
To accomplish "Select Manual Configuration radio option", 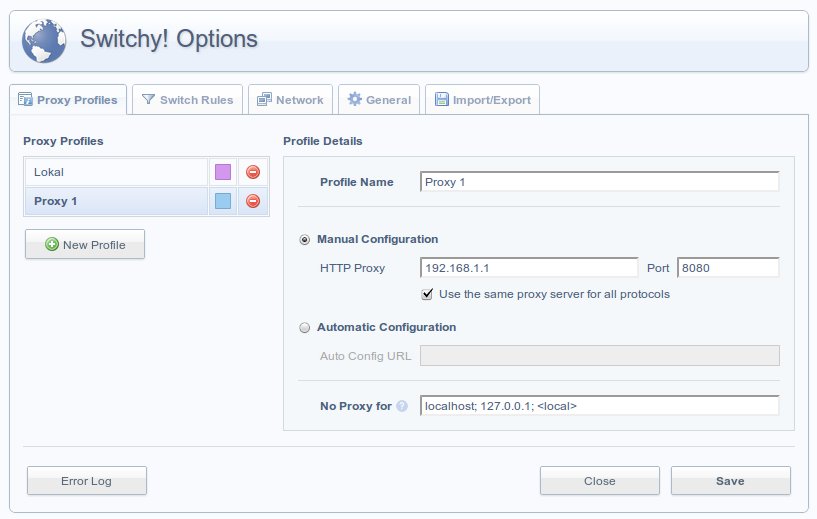I will [305, 240].
